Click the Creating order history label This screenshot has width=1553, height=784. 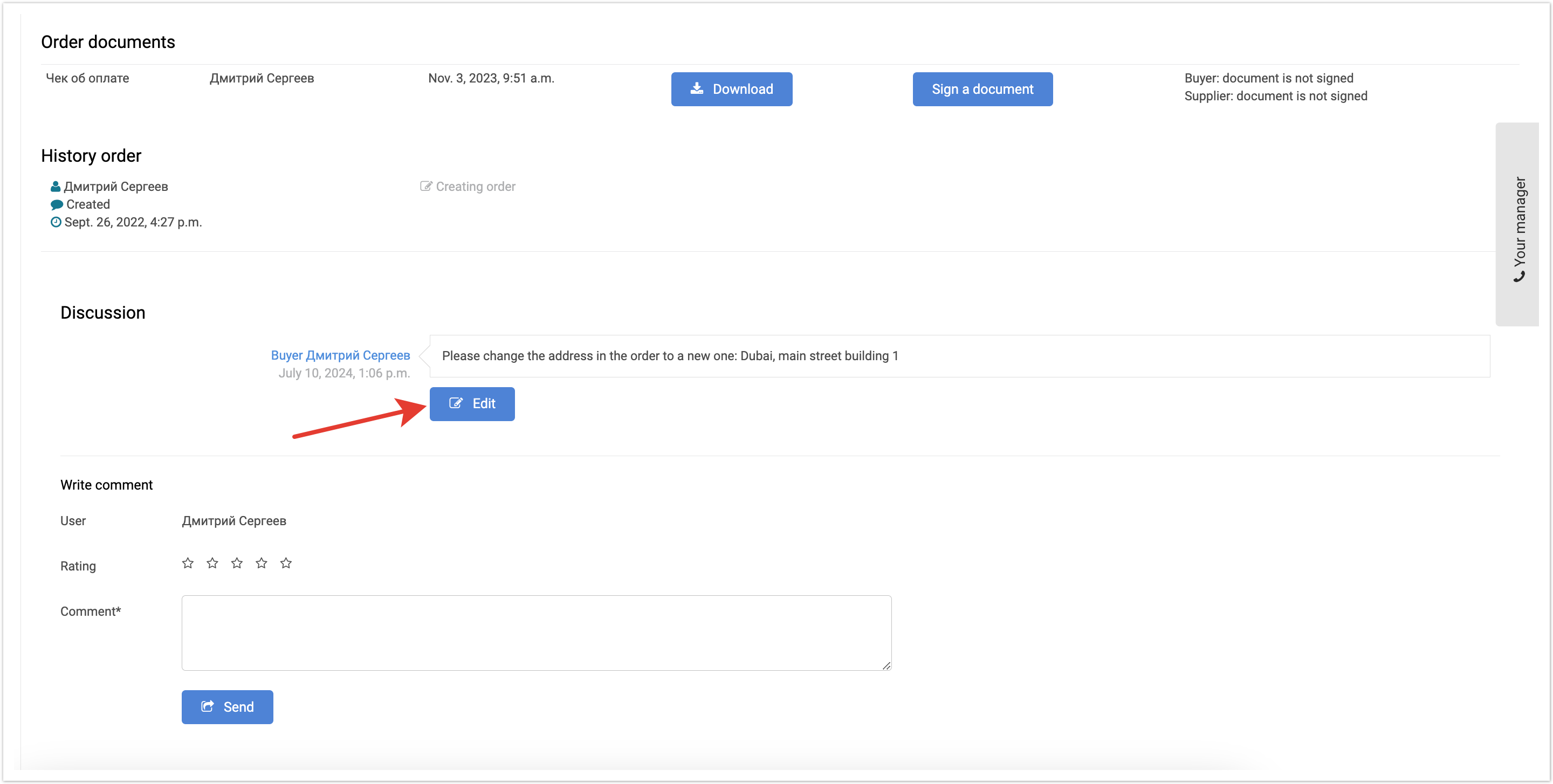click(x=475, y=187)
